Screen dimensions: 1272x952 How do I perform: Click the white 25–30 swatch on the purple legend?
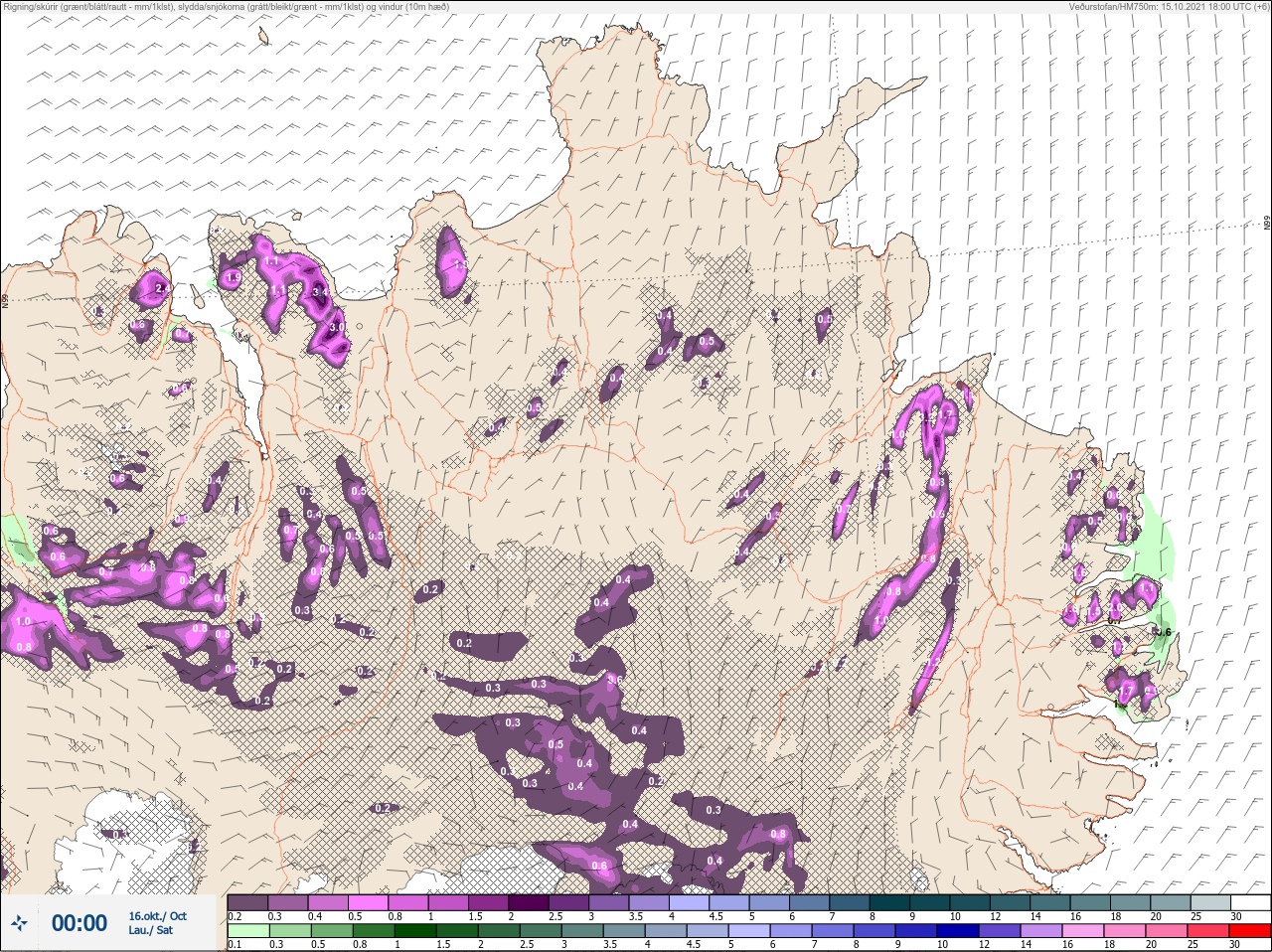[1249, 902]
